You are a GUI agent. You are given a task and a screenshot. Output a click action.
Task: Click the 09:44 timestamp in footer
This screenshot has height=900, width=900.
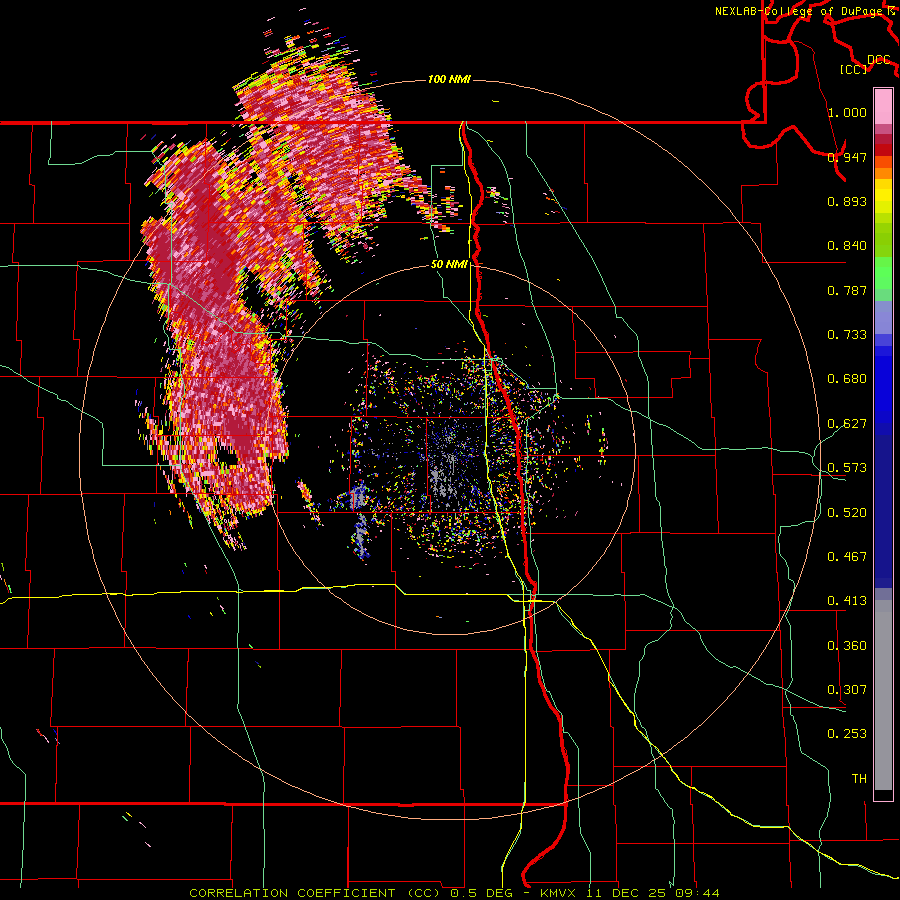point(697,893)
